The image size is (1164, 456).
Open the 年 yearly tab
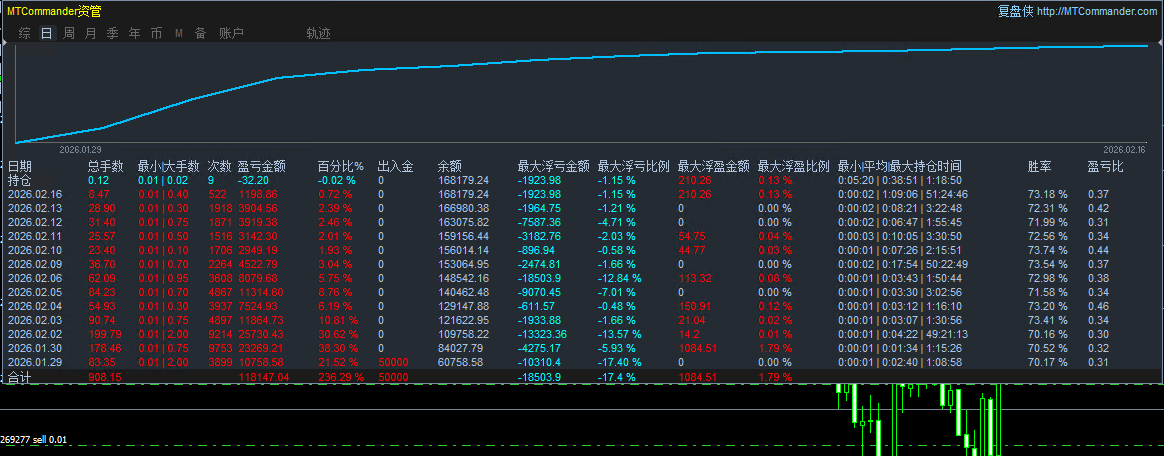[x=134, y=33]
